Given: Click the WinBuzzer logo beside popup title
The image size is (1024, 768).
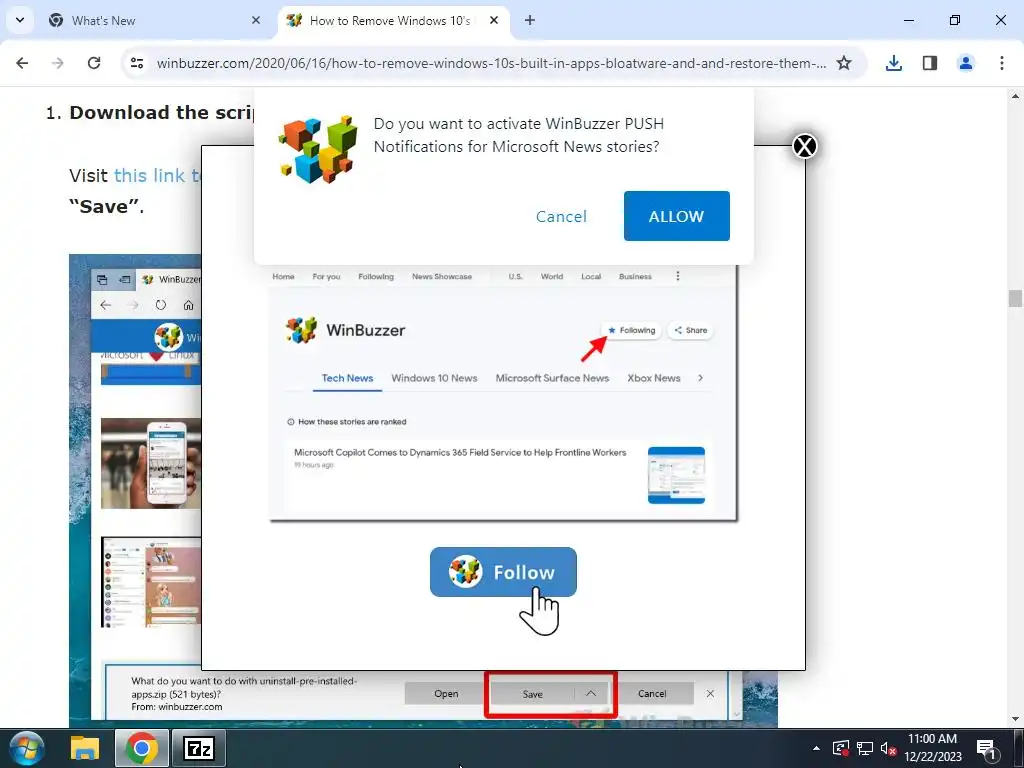Looking at the screenshot, I should pos(301,330).
